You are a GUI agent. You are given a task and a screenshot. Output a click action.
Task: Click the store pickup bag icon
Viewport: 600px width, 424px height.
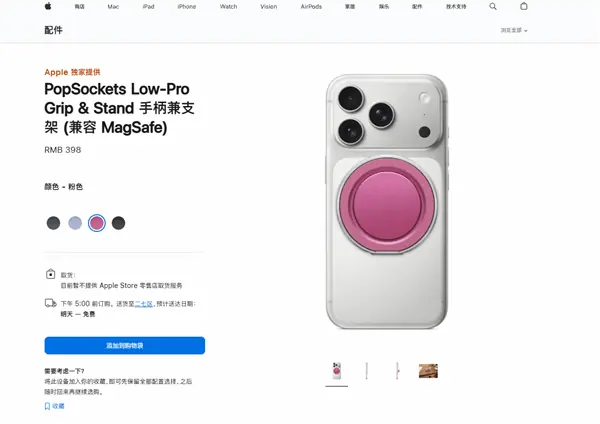tap(51, 274)
